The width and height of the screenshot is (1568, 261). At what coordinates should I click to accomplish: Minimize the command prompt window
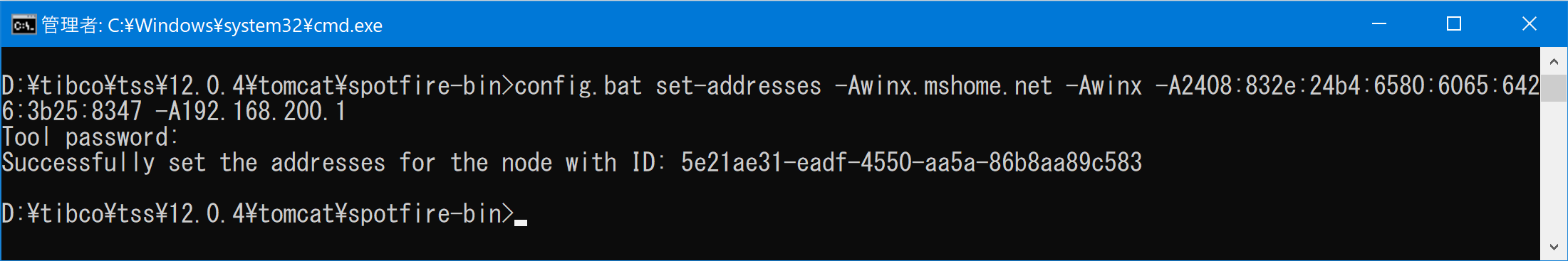(1379, 24)
